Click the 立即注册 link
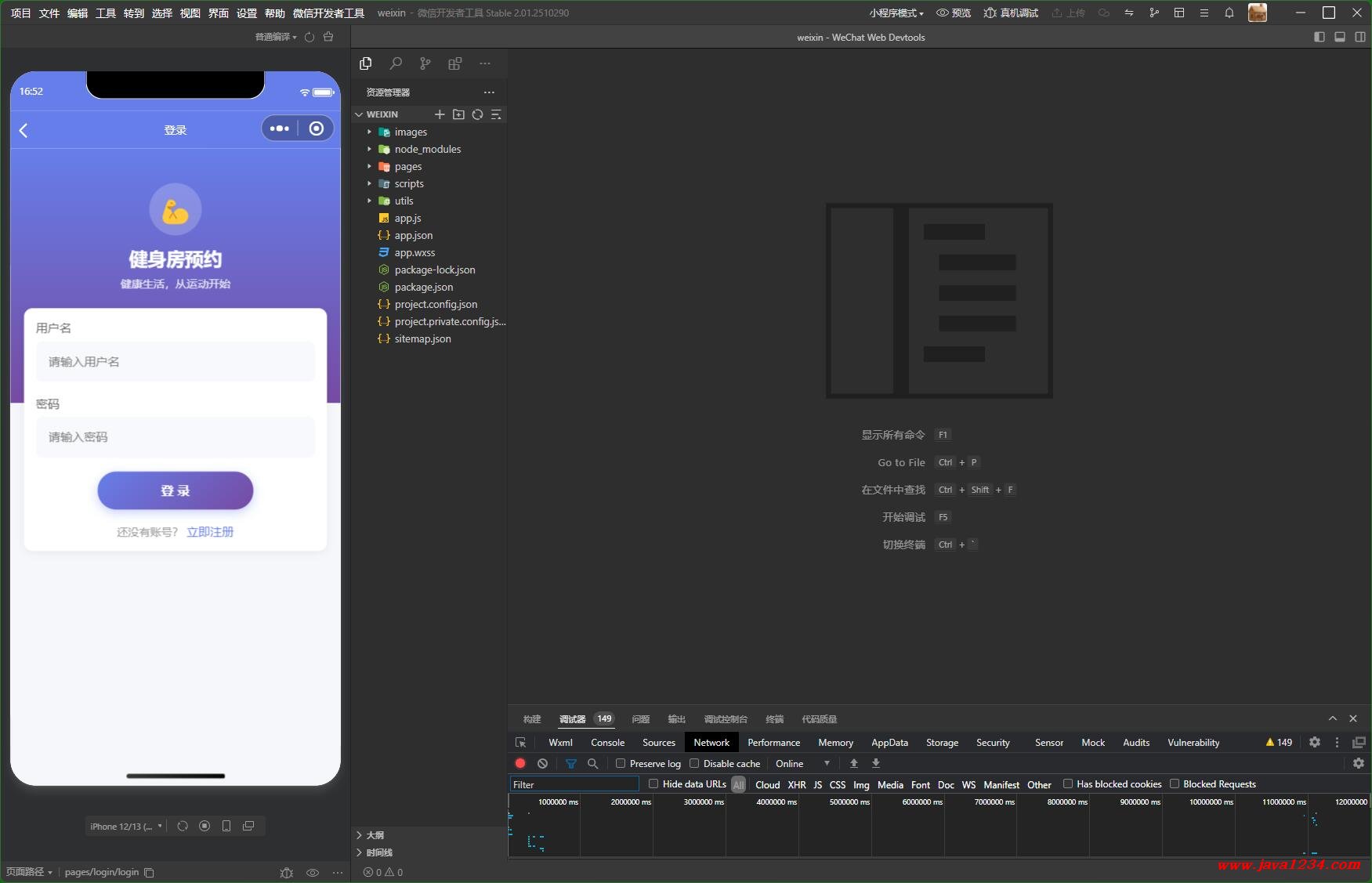 click(x=210, y=531)
